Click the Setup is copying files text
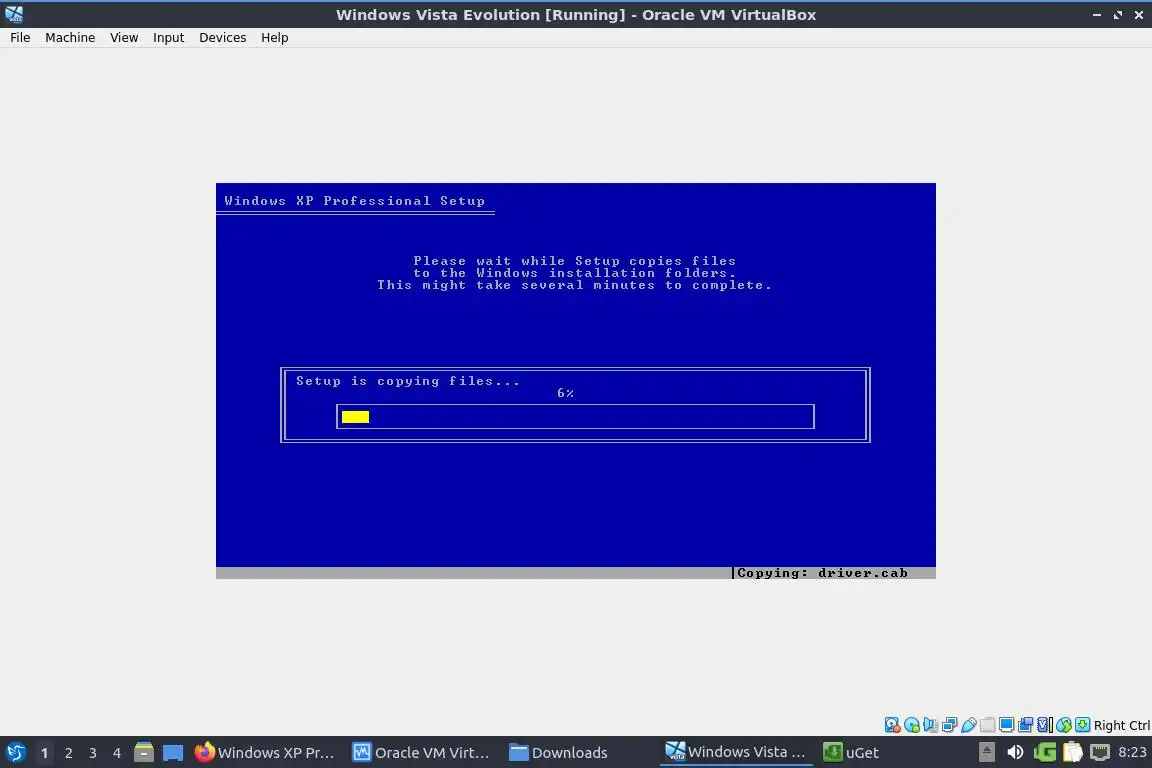Image resolution: width=1152 pixels, height=768 pixels. (408, 381)
